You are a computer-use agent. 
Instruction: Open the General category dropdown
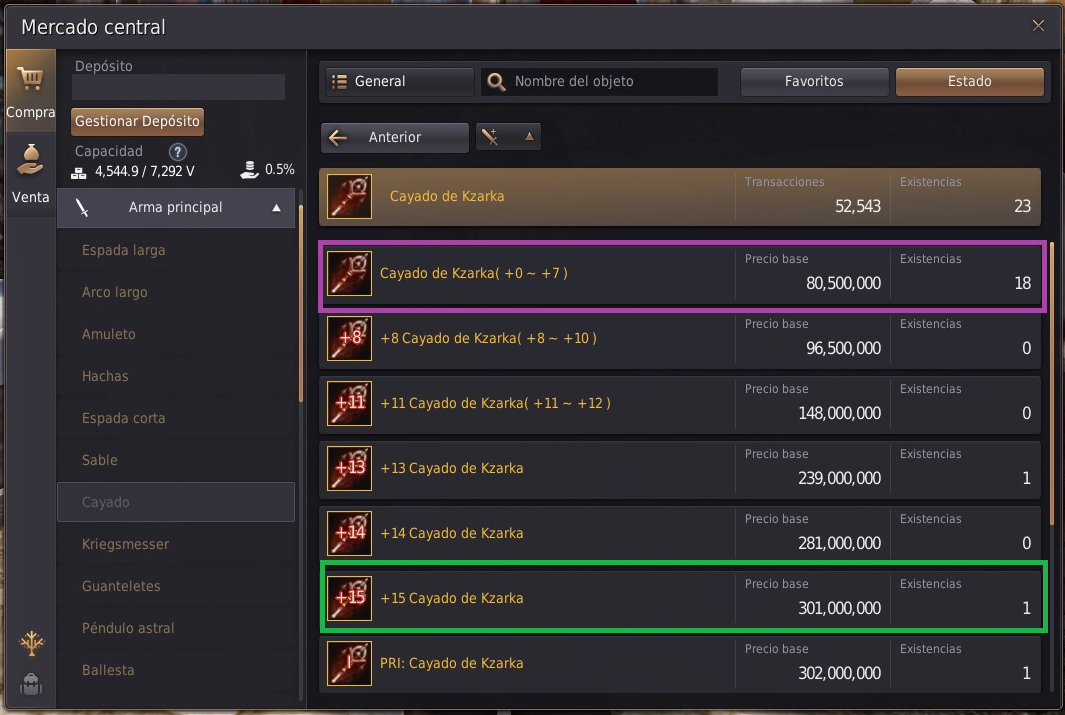pos(399,81)
